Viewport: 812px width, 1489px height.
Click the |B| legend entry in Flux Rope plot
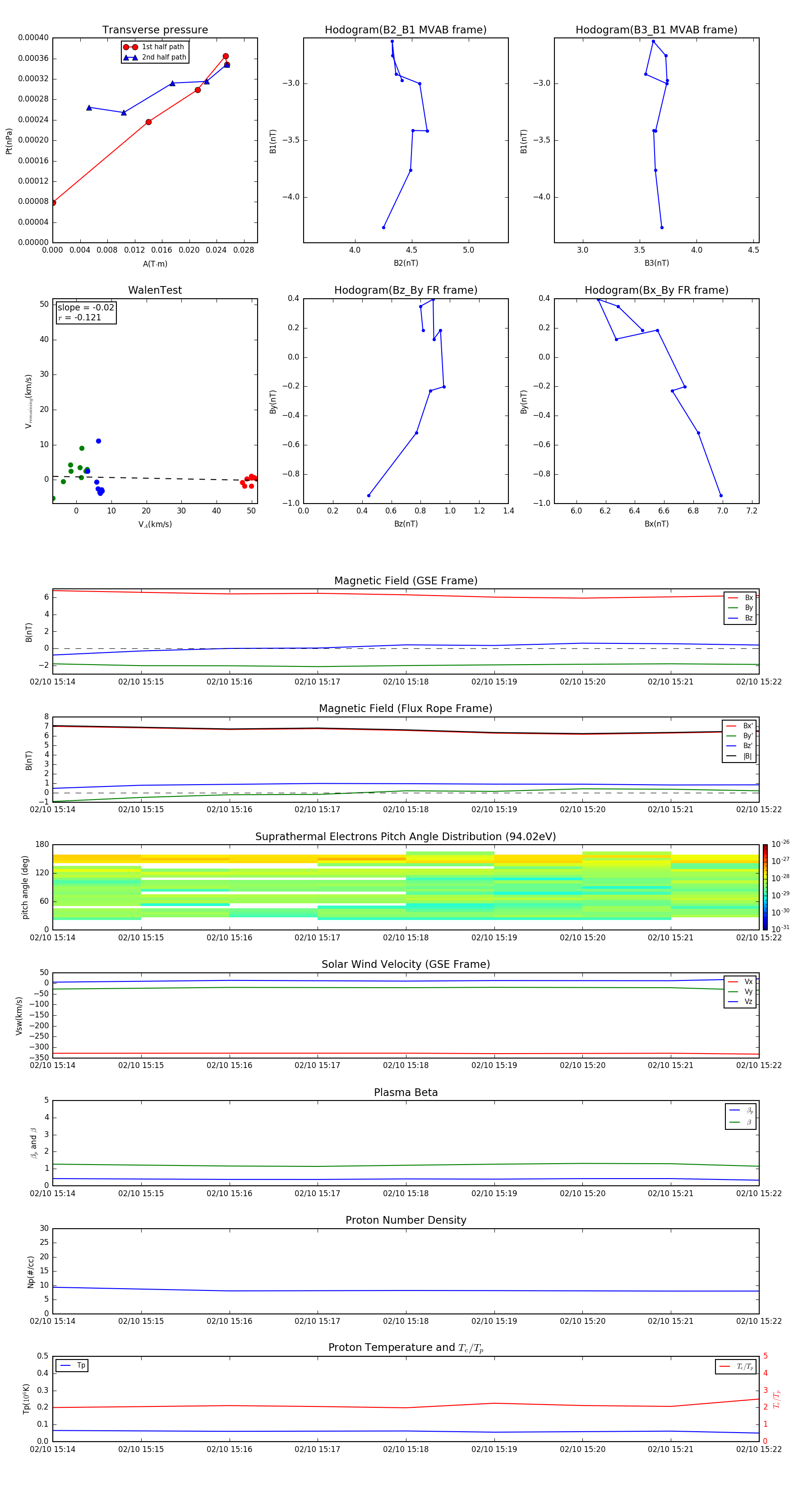click(x=739, y=756)
